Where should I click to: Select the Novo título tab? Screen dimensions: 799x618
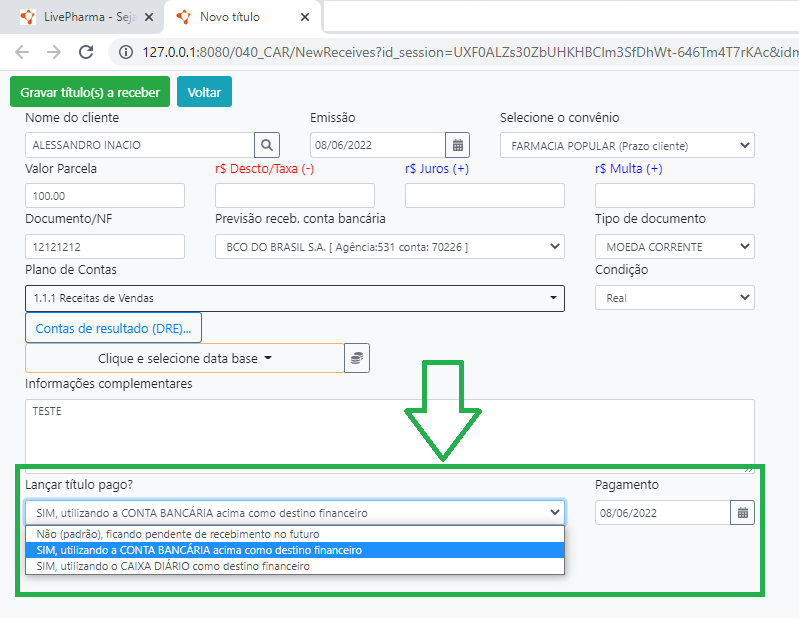[235, 18]
